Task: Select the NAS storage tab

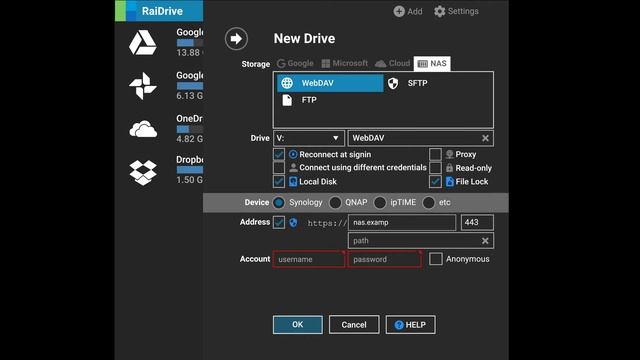Action: click(x=432, y=64)
